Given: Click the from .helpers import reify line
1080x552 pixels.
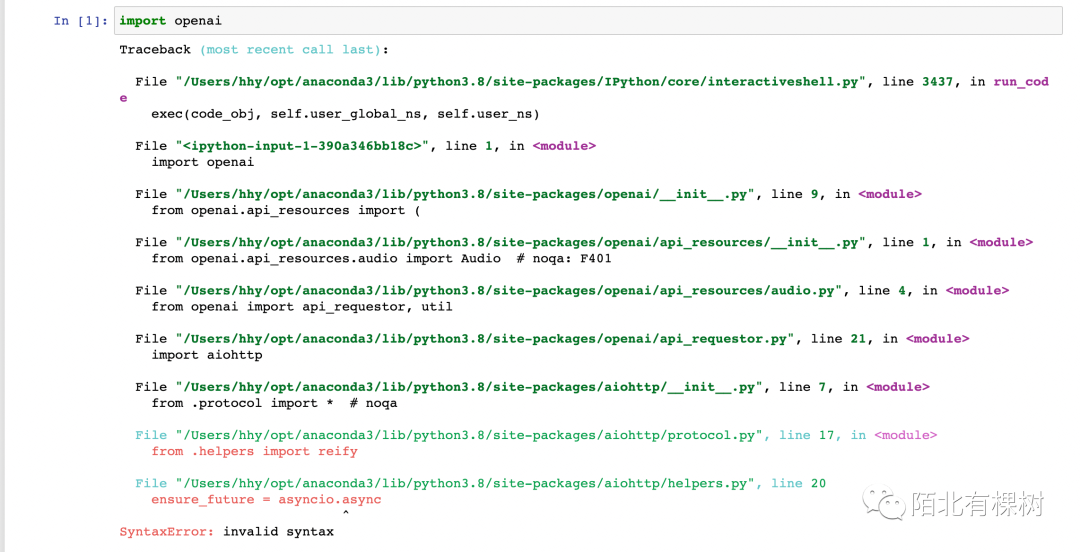Looking at the screenshot, I should 254,451.
